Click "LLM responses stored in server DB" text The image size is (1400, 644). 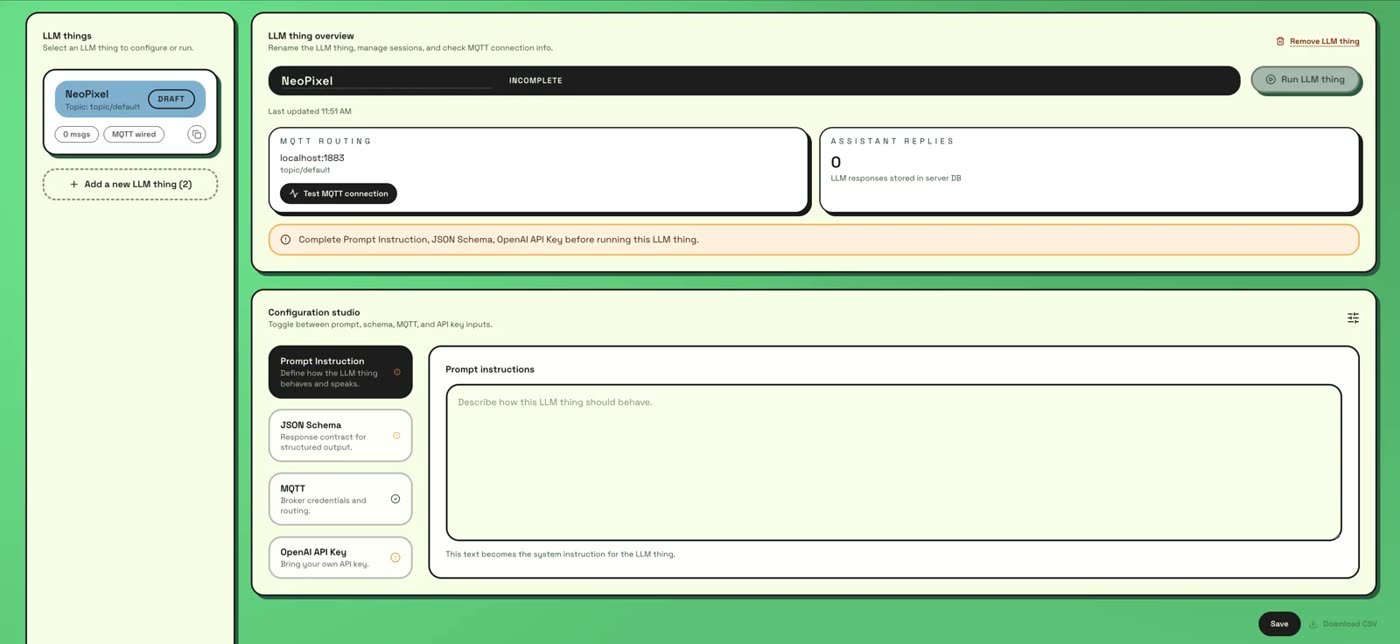point(896,178)
